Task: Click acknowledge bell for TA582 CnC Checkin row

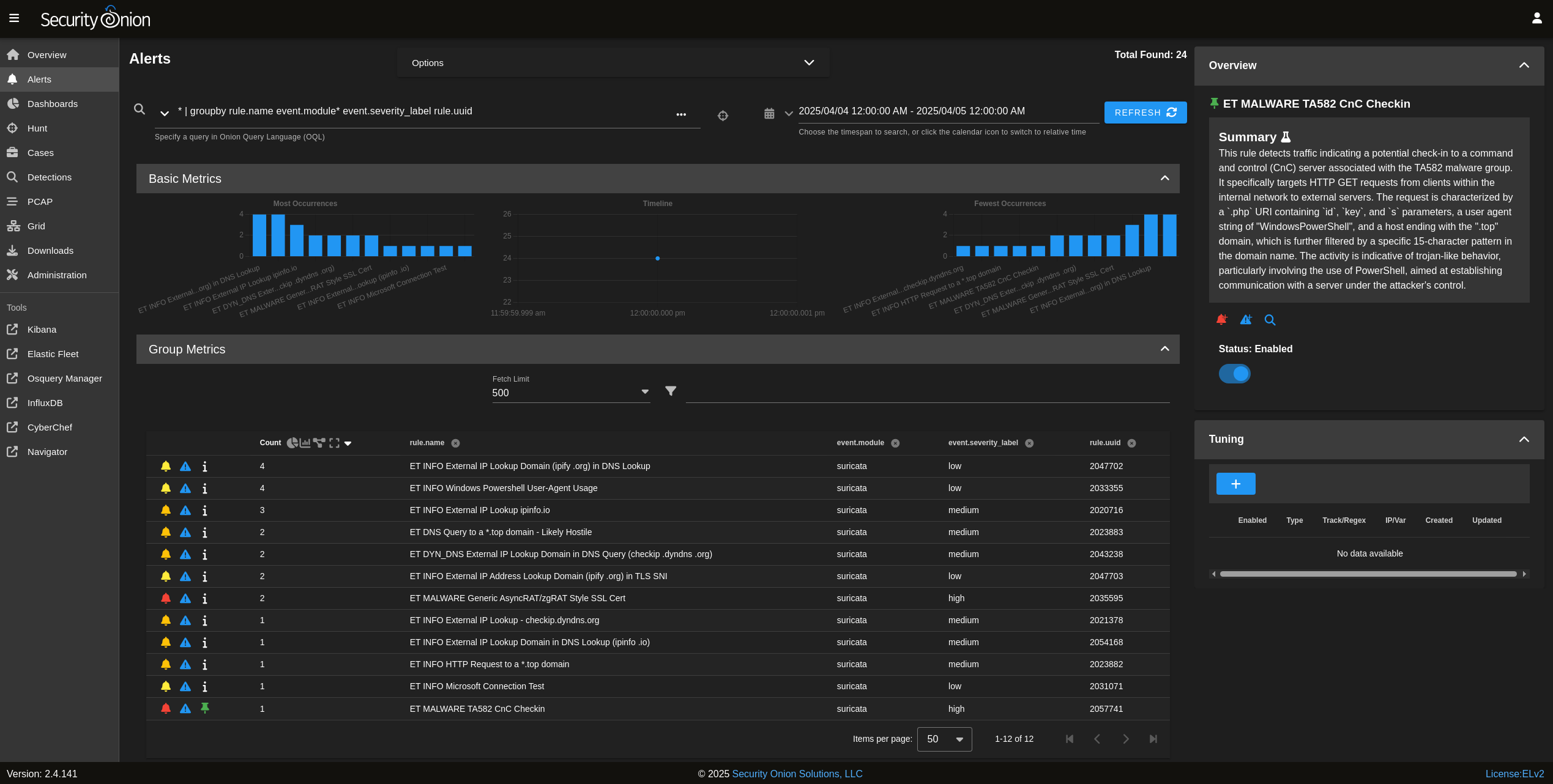Action: tap(166, 708)
